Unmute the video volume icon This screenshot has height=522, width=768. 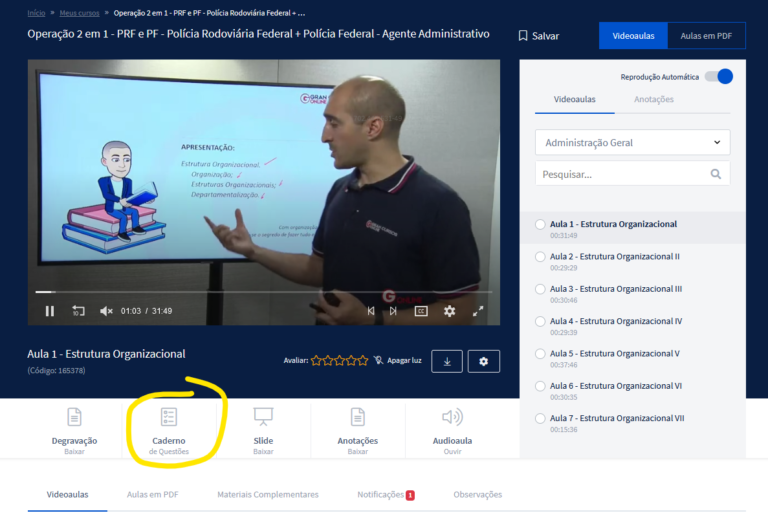tap(106, 311)
